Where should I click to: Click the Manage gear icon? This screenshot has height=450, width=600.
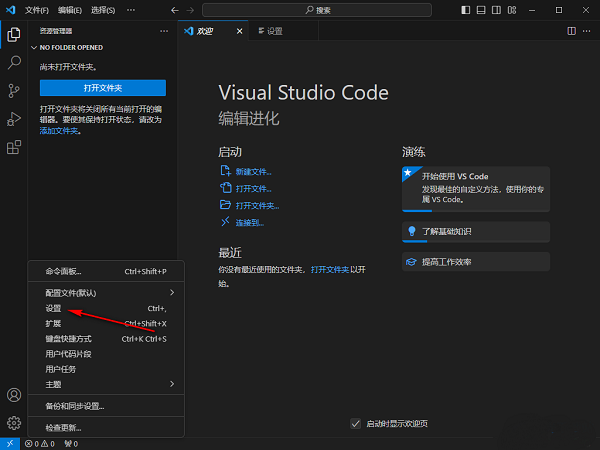14,423
